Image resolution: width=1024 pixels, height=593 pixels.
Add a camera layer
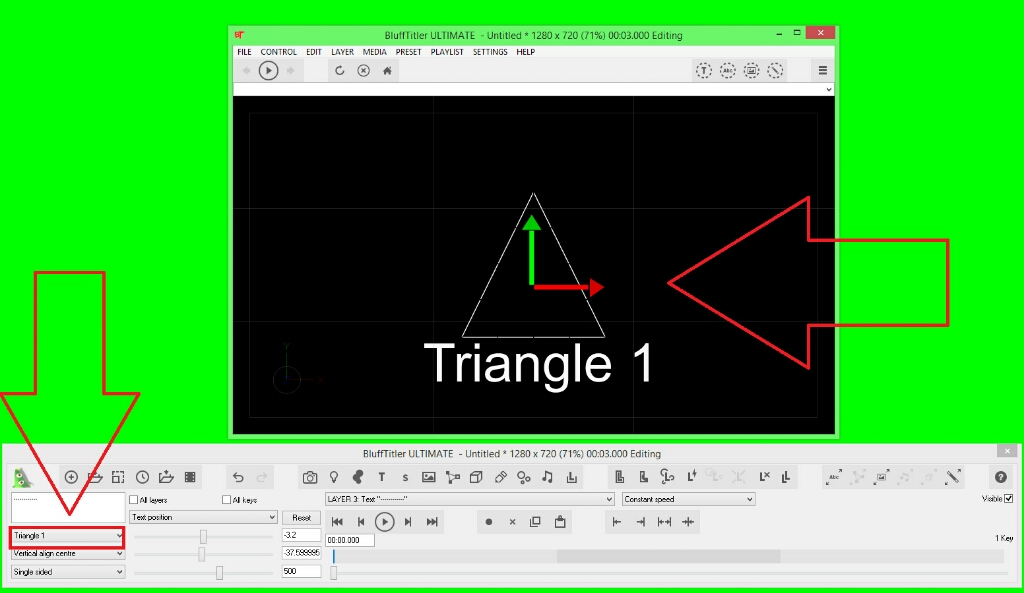[310, 477]
